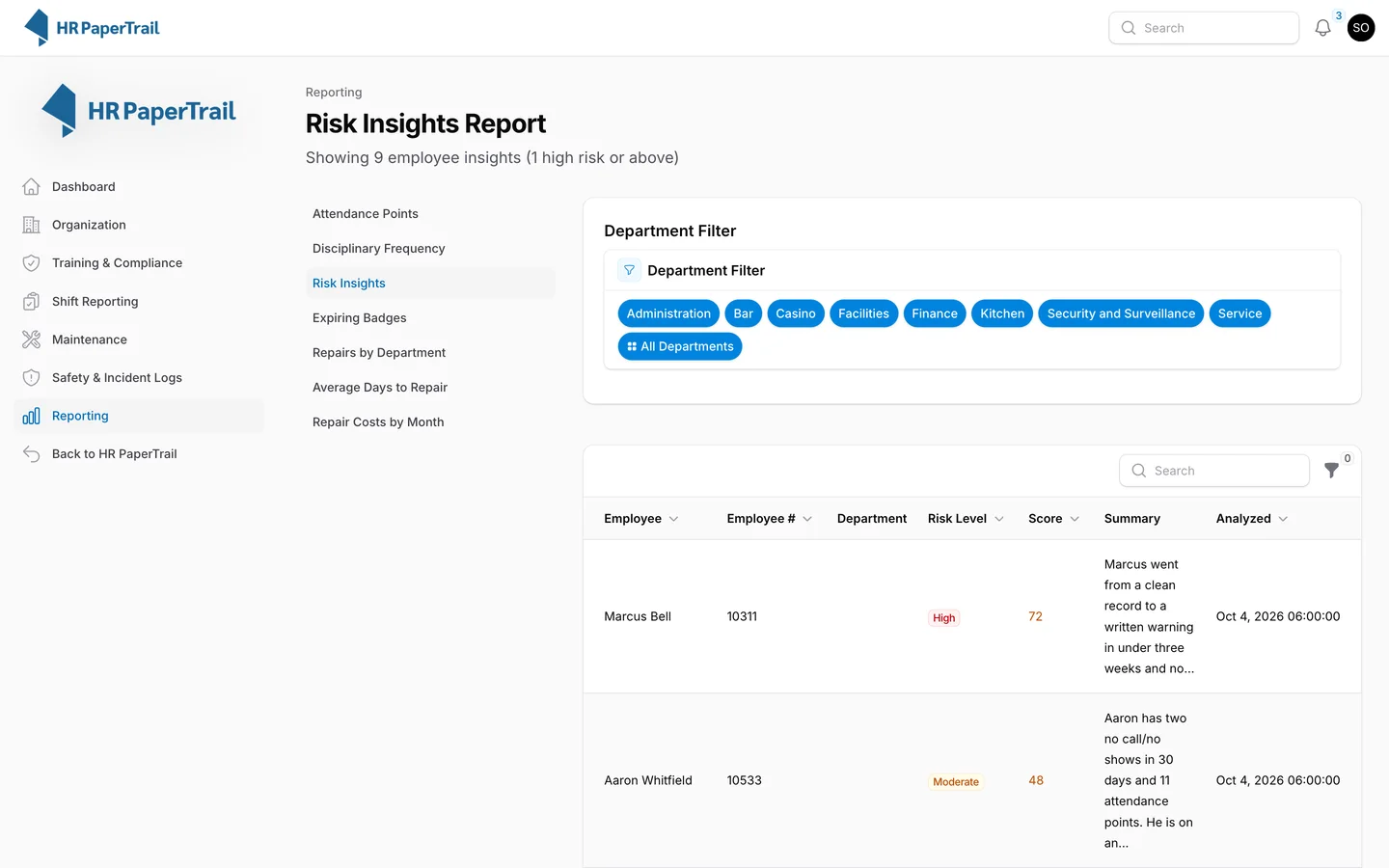Open the SO user avatar menu

[1361, 28]
